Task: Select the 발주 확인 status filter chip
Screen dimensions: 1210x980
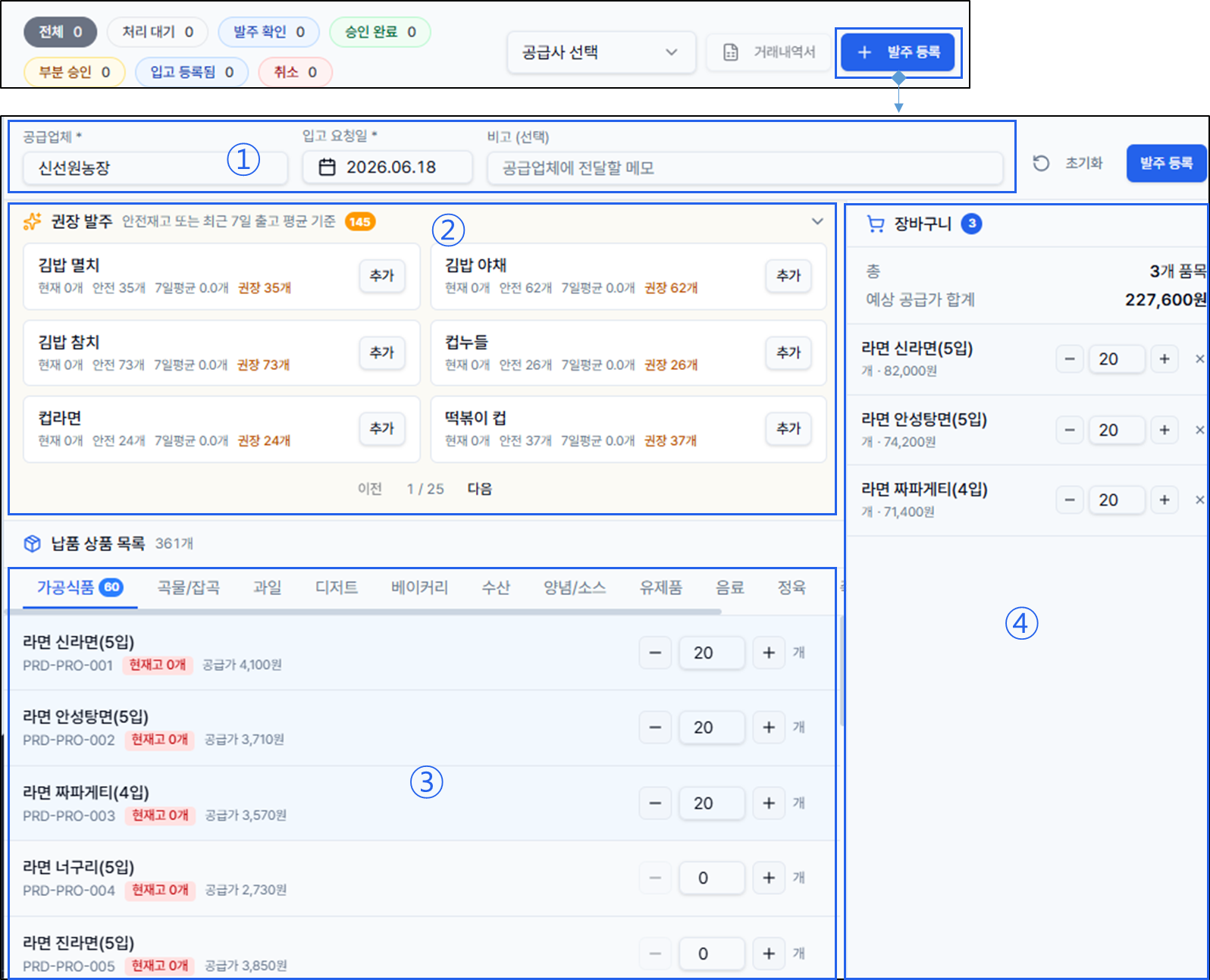Action: 269,32
